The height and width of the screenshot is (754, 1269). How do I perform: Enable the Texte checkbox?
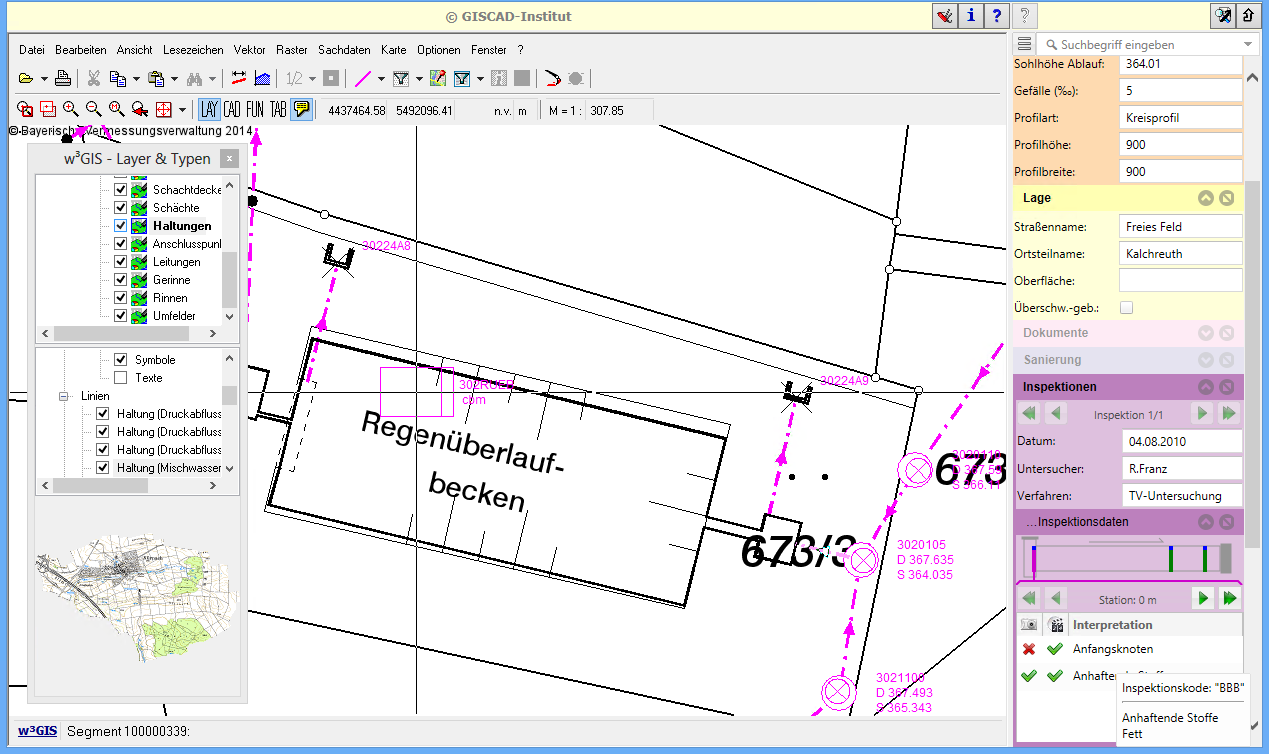pyautogui.click(x=121, y=378)
